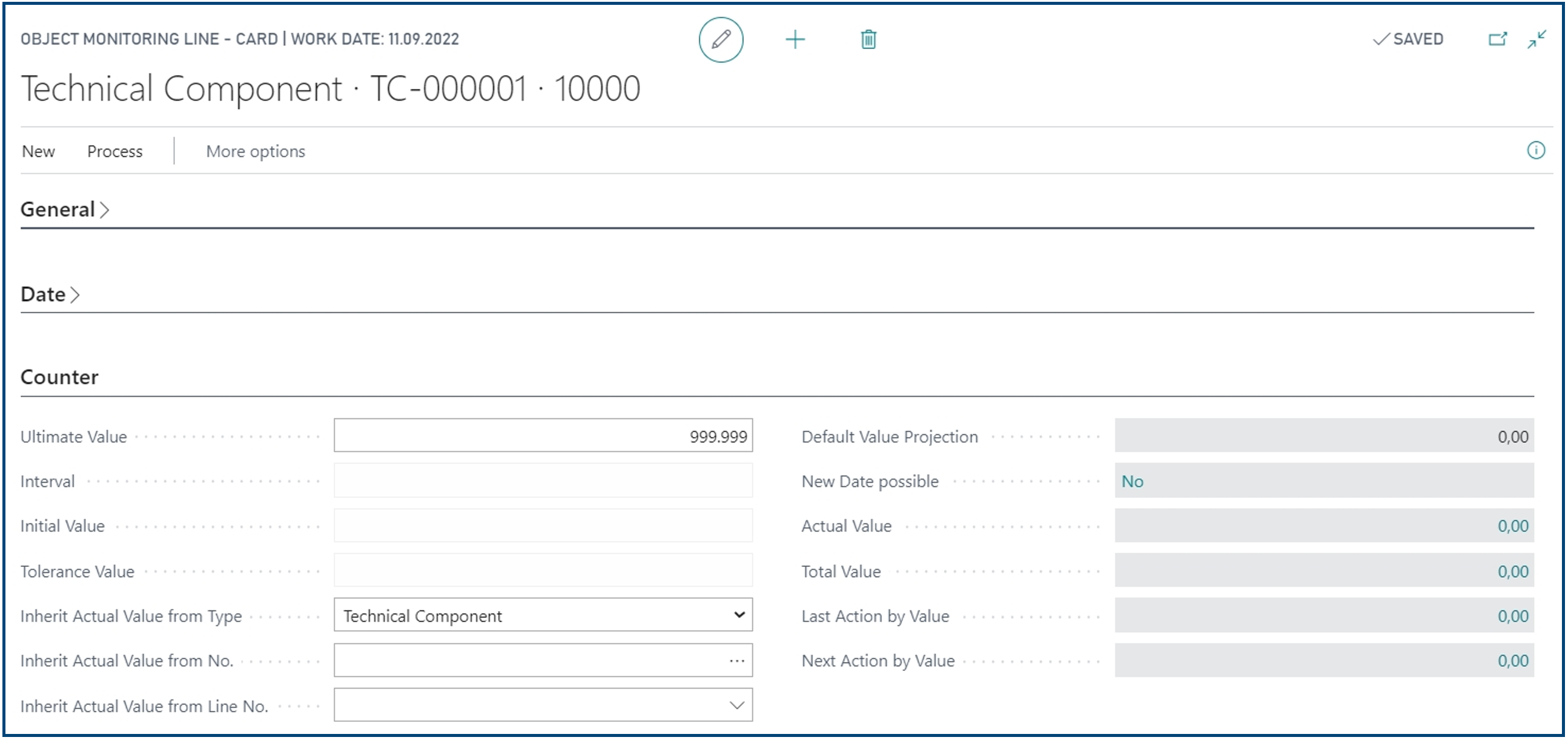Screen dimensions: 1568x740
Task: Show the info pane icon
Action: [x=1536, y=150]
